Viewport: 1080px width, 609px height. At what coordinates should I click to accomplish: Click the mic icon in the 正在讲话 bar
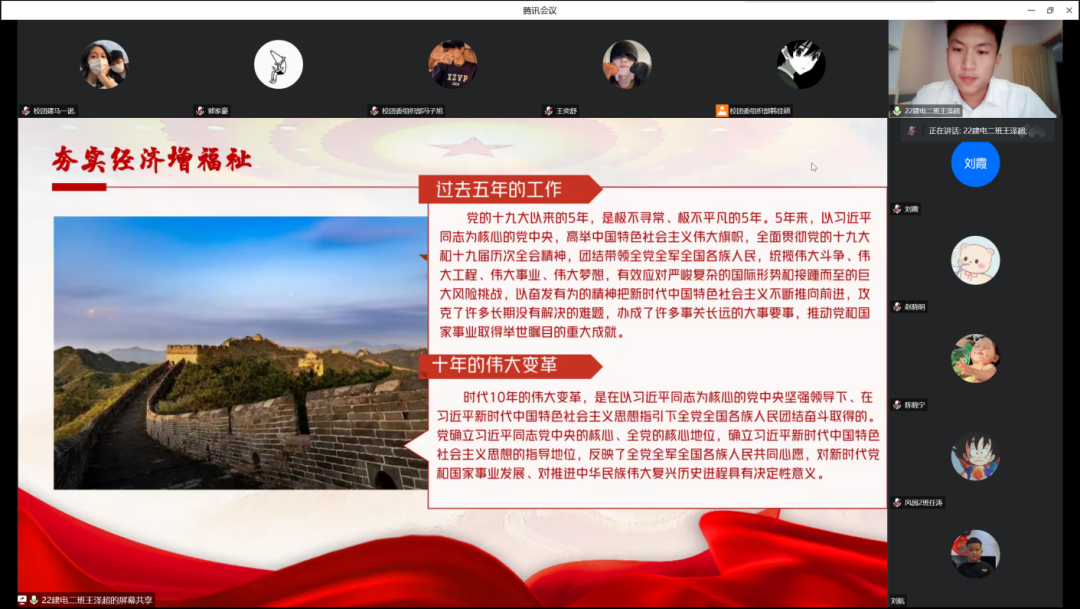point(911,131)
